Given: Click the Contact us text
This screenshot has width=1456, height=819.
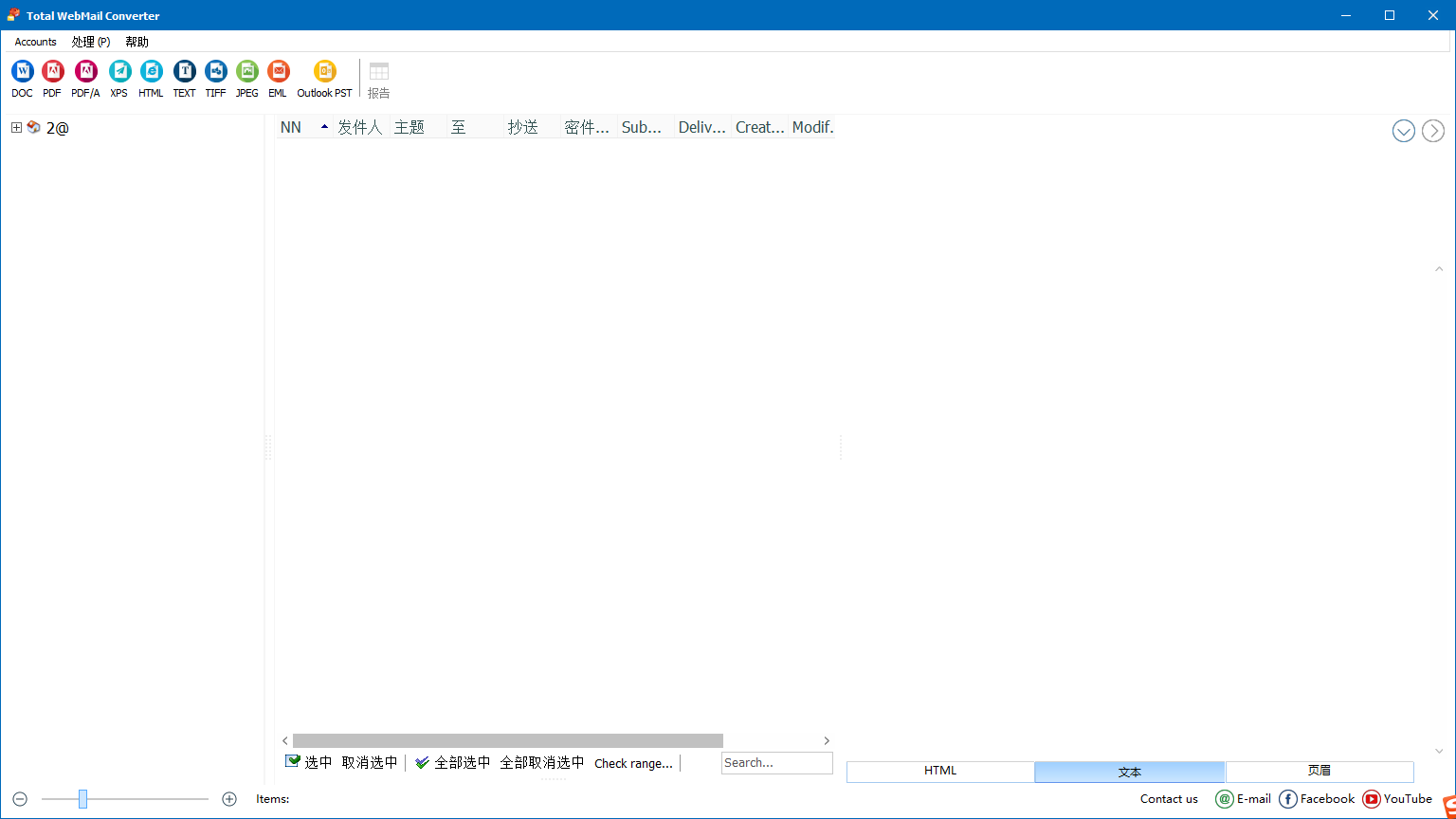Looking at the screenshot, I should [1169, 799].
